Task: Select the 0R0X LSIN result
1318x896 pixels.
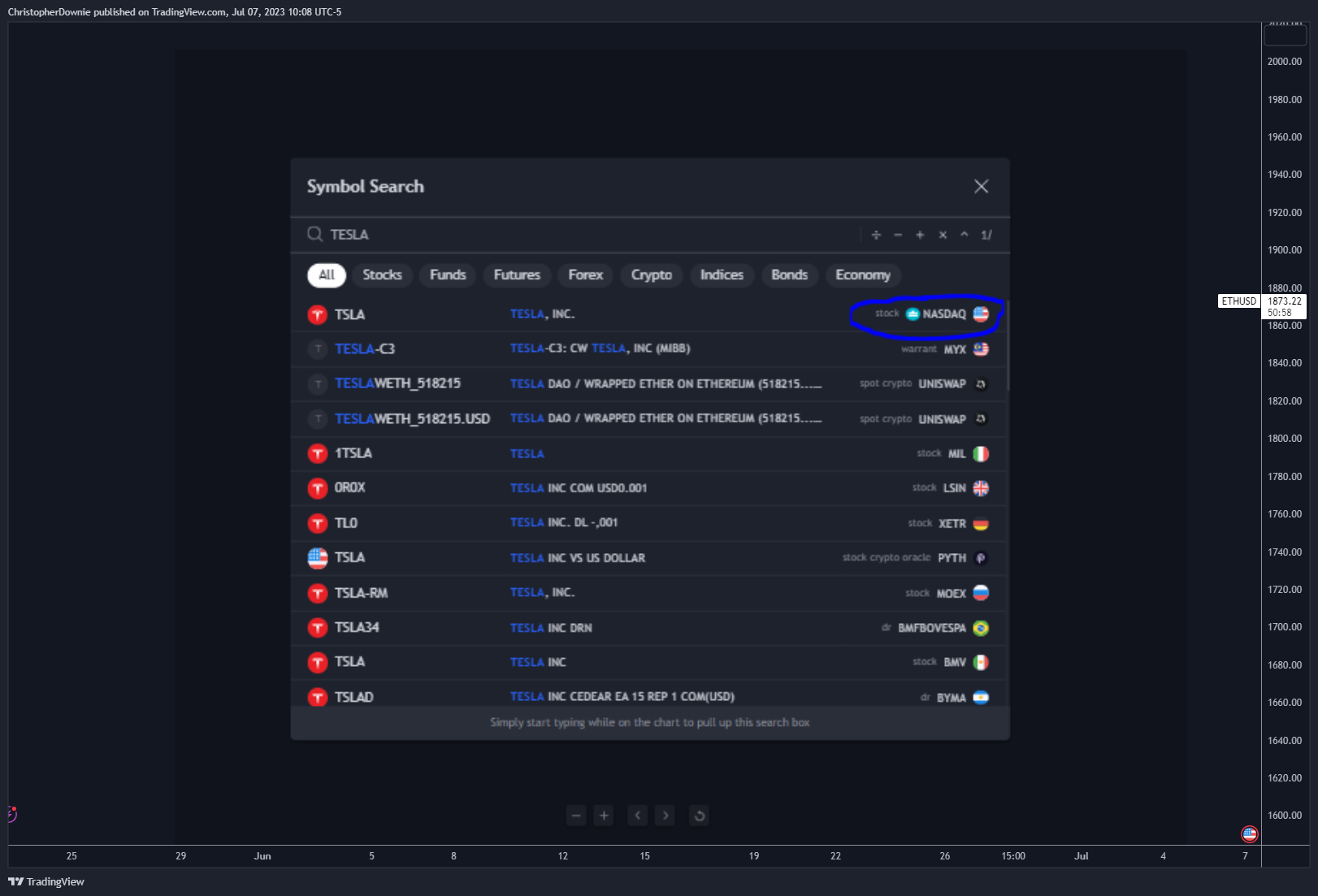Action: (x=648, y=488)
